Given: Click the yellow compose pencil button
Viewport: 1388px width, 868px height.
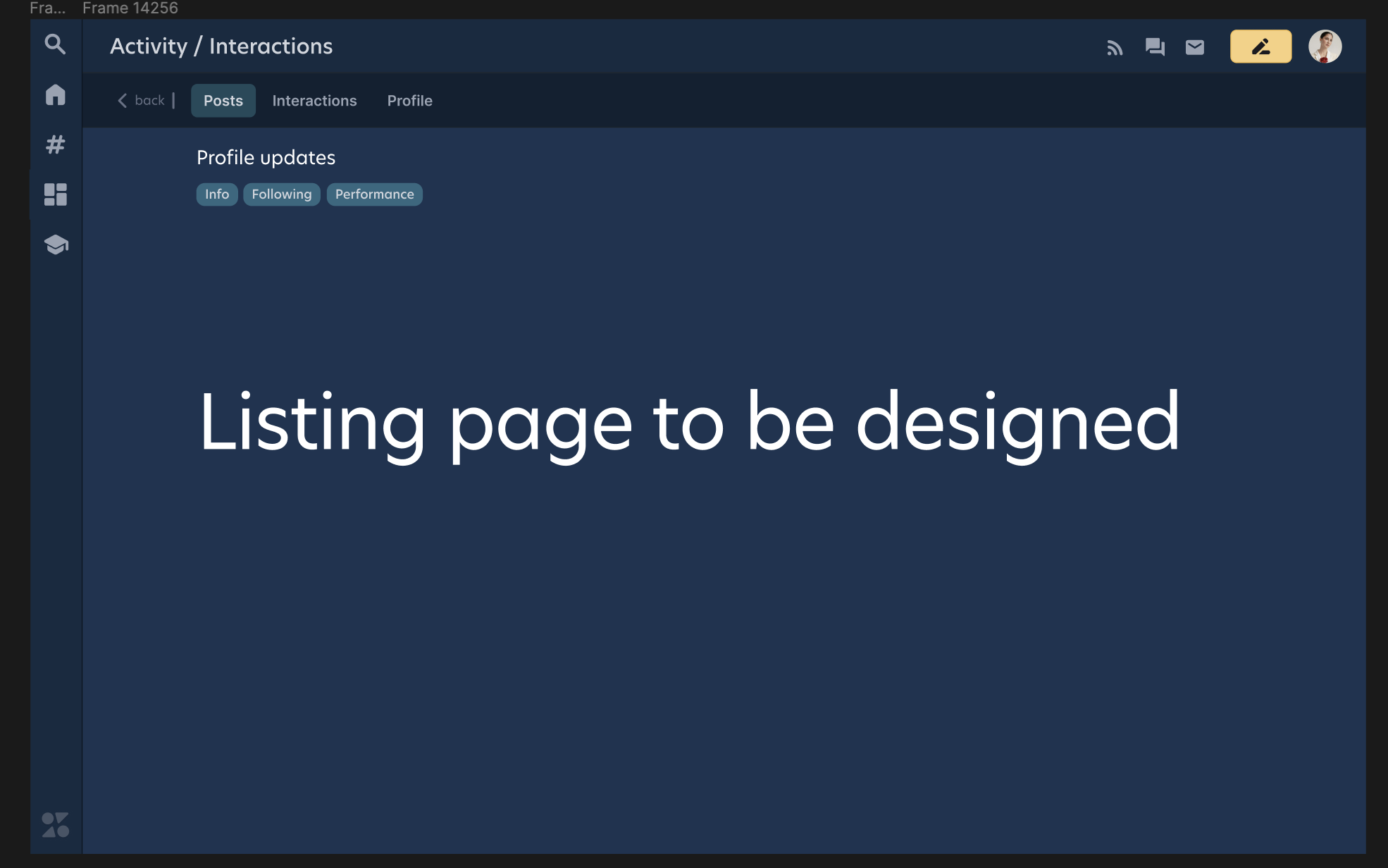Looking at the screenshot, I should 1260,46.
